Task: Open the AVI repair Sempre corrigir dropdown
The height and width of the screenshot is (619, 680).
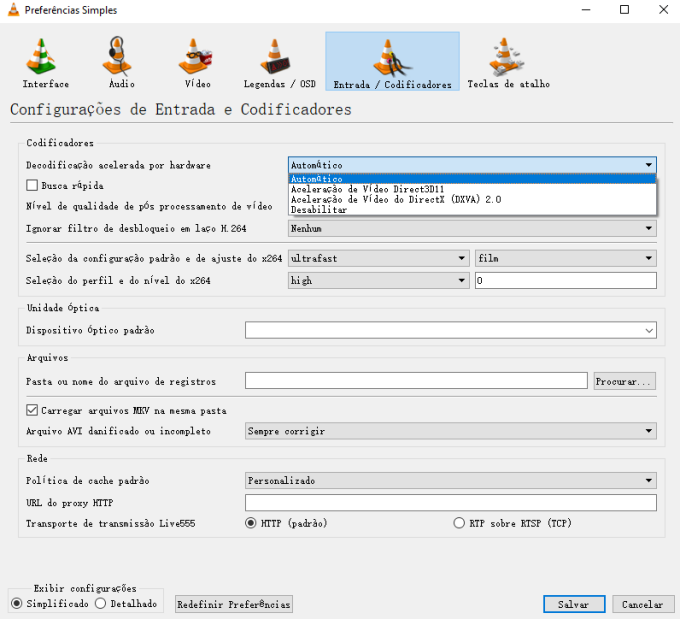Action: [x=451, y=431]
